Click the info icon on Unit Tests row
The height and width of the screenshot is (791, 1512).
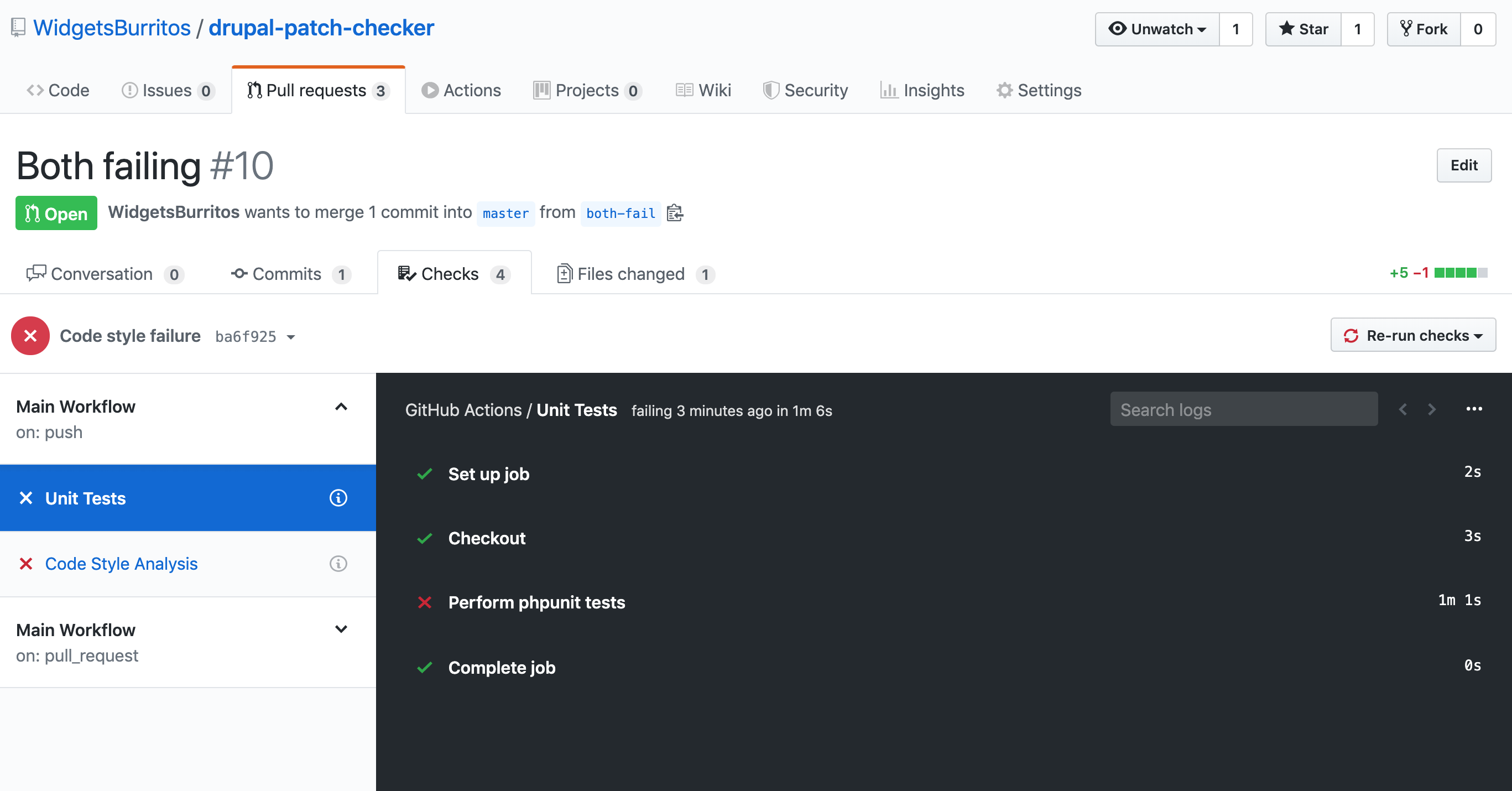[338, 498]
